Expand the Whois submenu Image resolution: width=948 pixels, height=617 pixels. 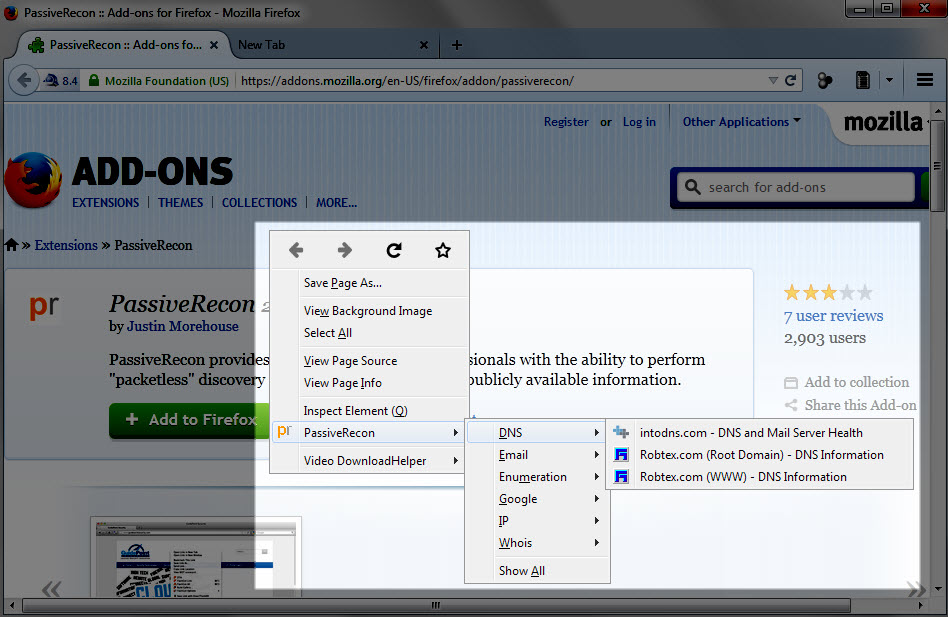(x=537, y=543)
